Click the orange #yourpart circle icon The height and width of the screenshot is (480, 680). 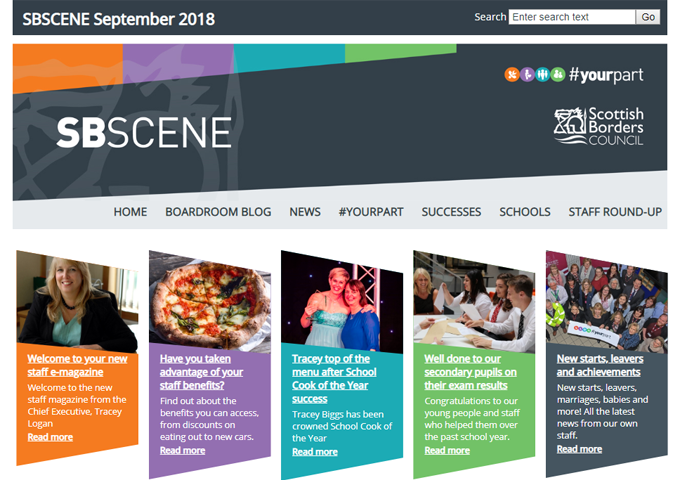click(x=512, y=75)
